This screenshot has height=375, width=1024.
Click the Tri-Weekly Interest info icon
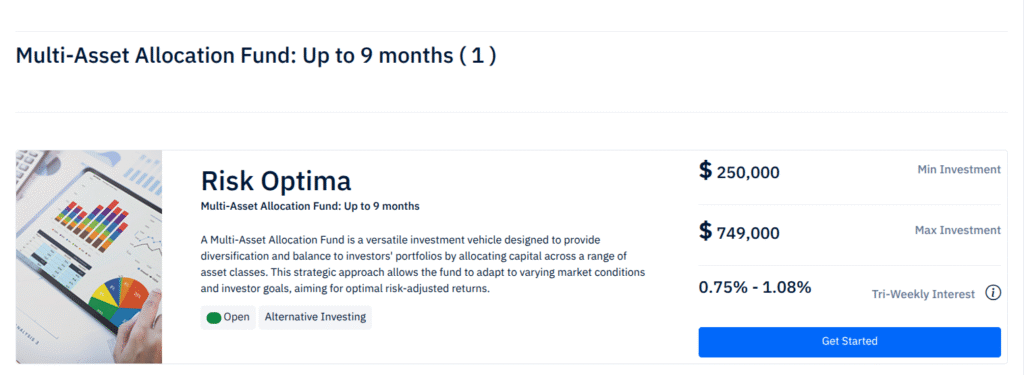993,293
